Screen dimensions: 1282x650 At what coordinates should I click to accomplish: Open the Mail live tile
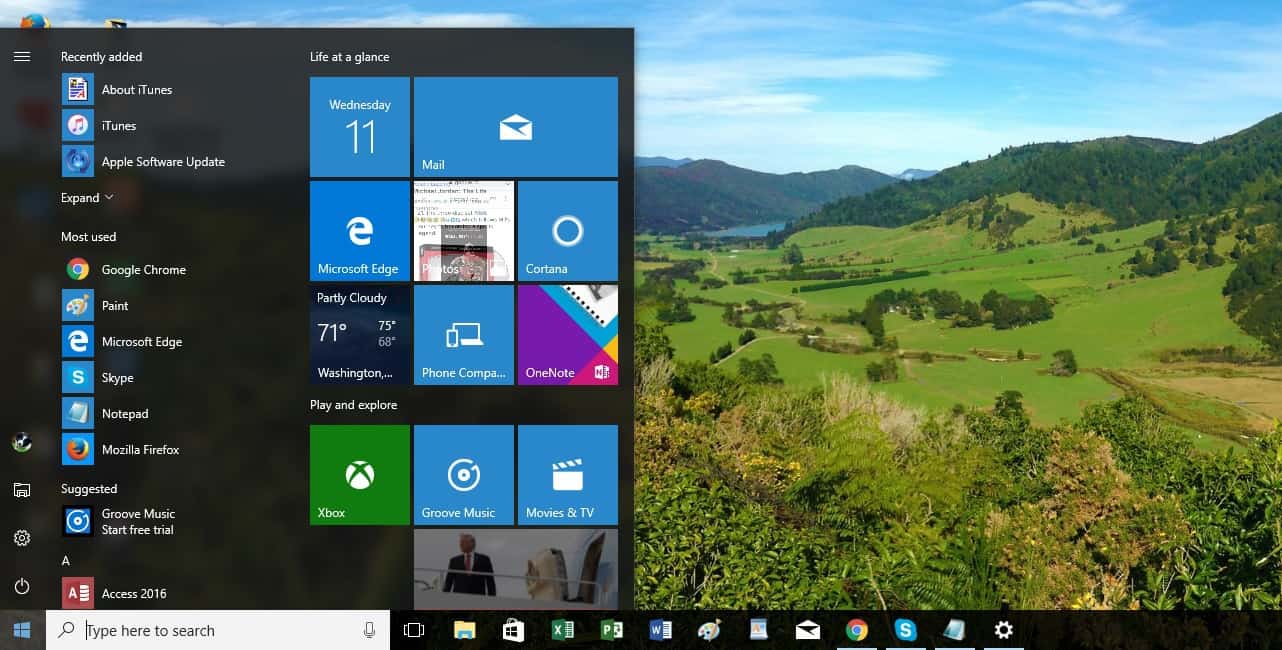point(516,127)
